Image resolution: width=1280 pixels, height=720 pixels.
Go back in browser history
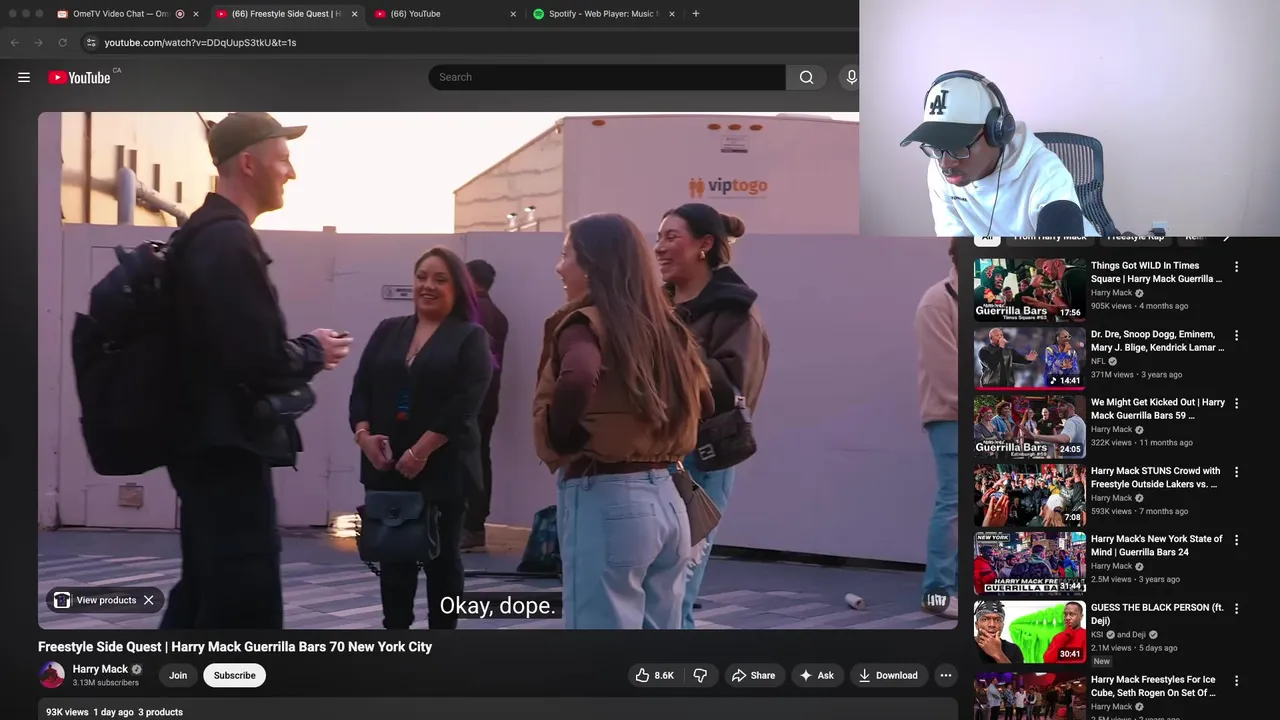(14, 42)
